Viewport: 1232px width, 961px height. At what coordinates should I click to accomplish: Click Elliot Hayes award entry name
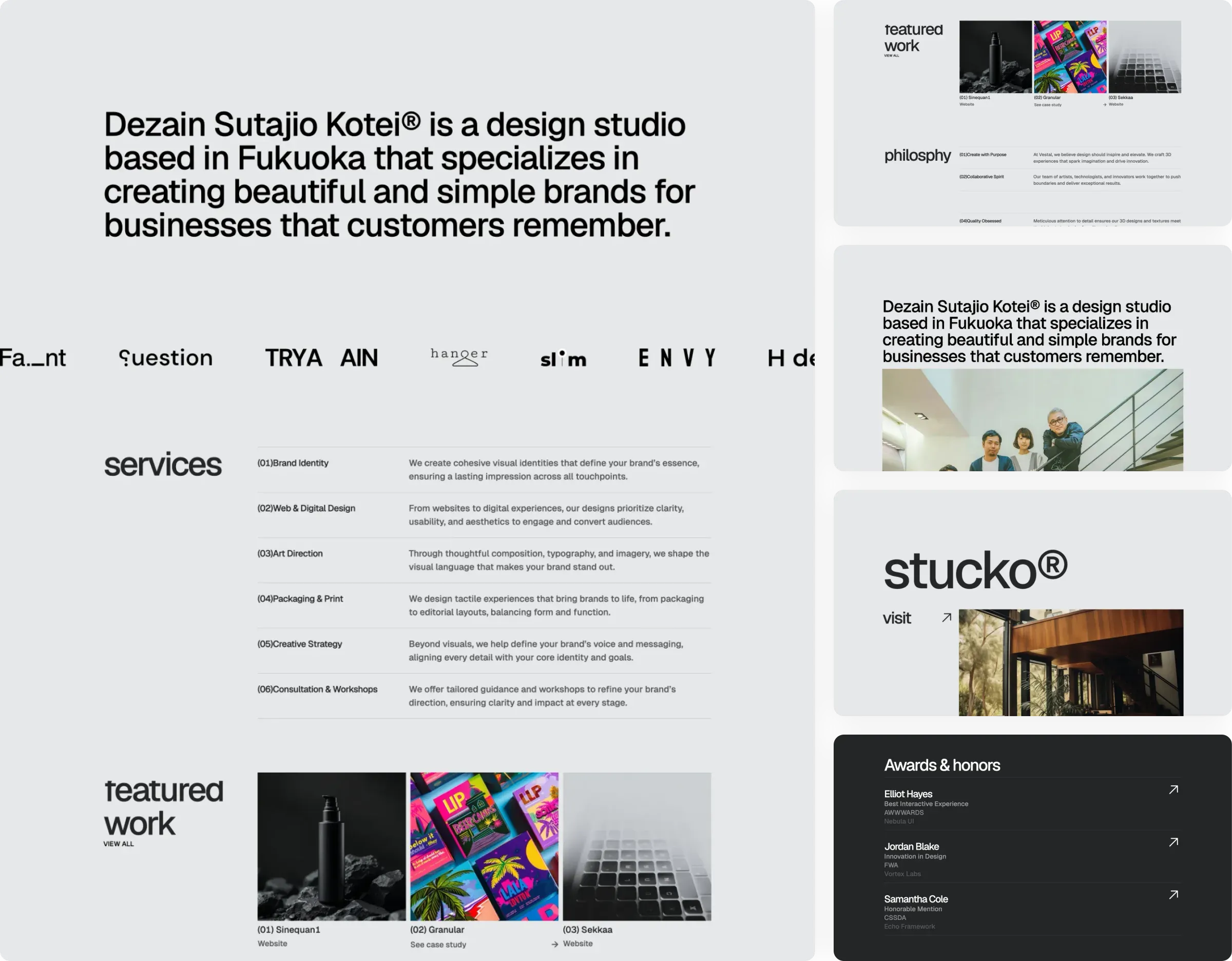[x=908, y=794]
